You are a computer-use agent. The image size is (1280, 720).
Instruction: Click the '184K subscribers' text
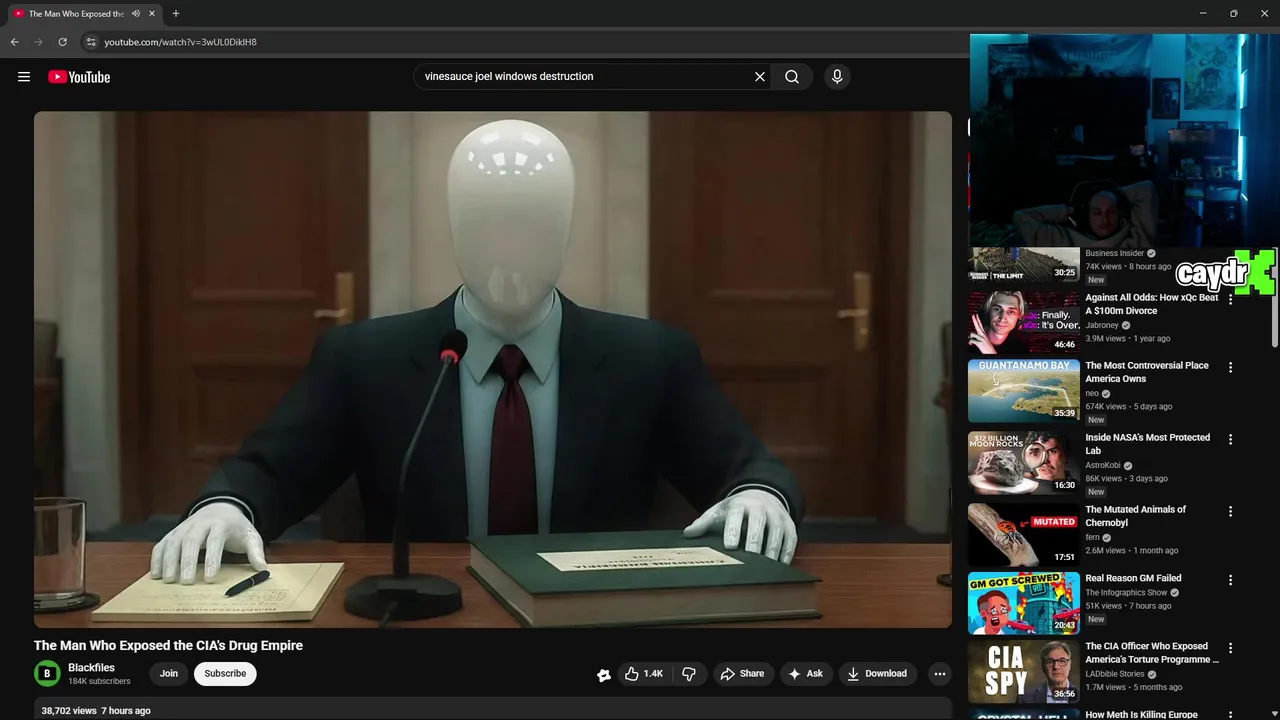tap(99, 682)
